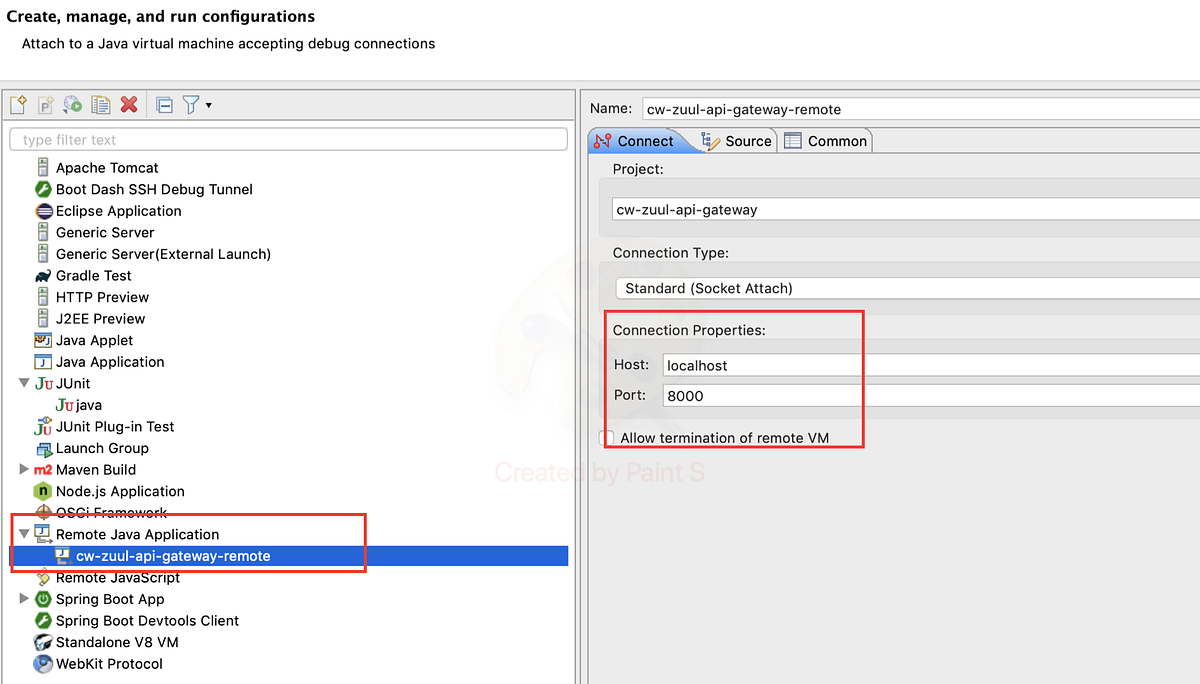The image size is (1200, 684).
Task: Duplicate the selected launch configuration
Action: (x=100, y=104)
